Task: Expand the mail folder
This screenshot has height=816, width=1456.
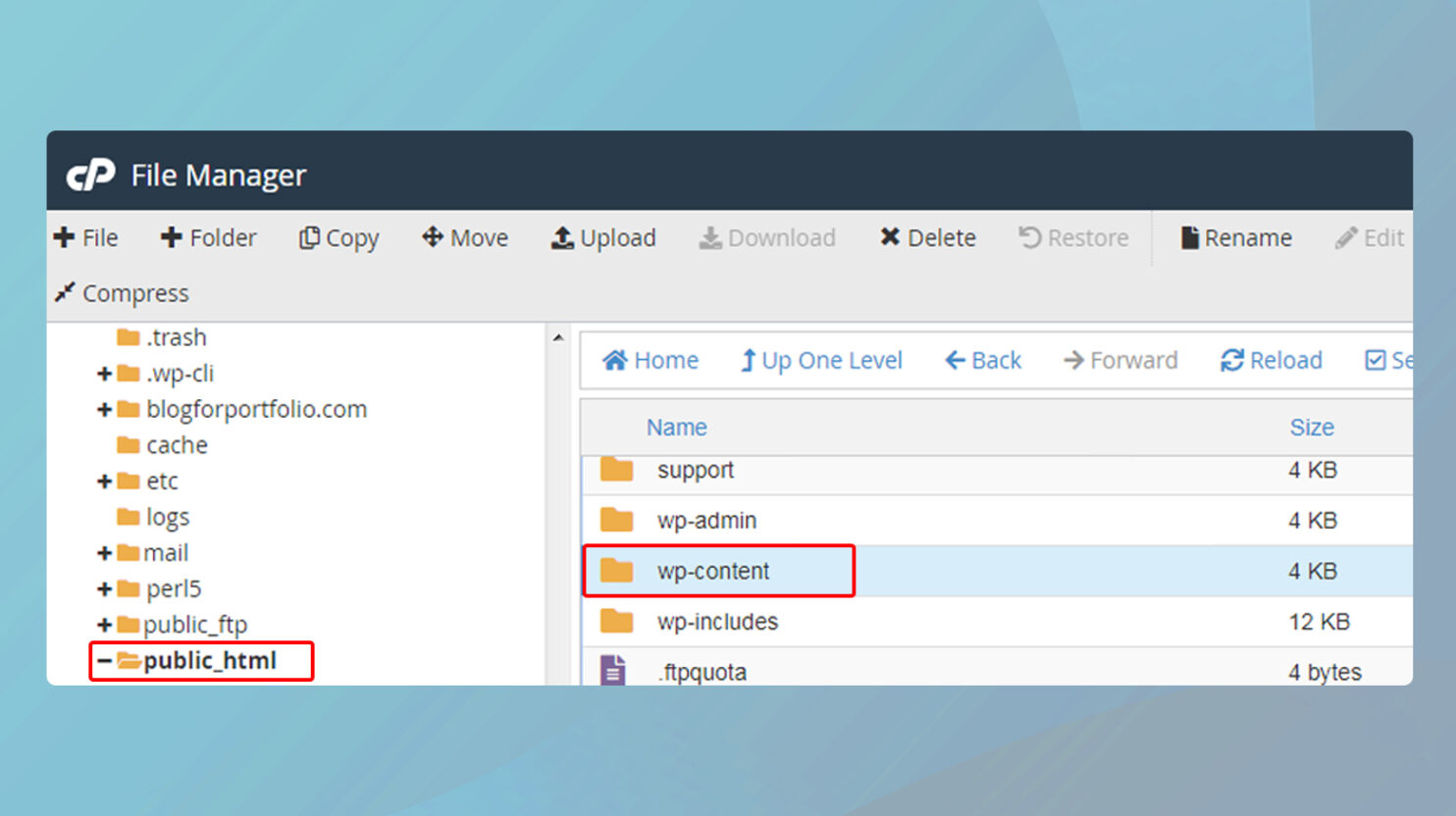Action: click(x=104, y=552)
